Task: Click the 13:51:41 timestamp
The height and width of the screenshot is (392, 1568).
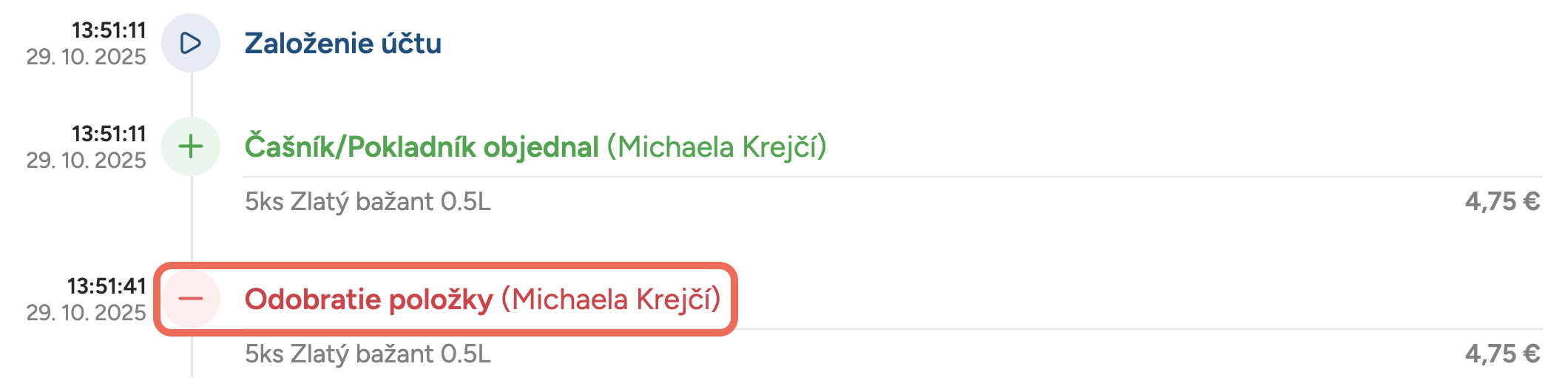Action: pos(107,286)
